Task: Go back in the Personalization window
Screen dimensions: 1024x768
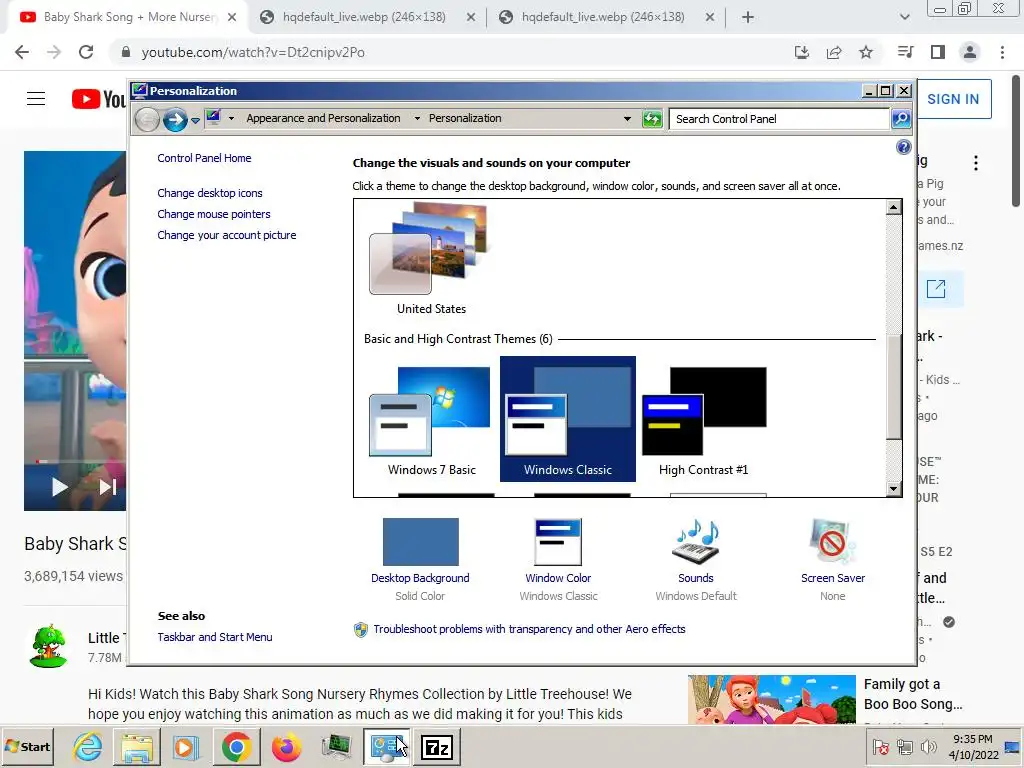Action: tap(148, 120)
